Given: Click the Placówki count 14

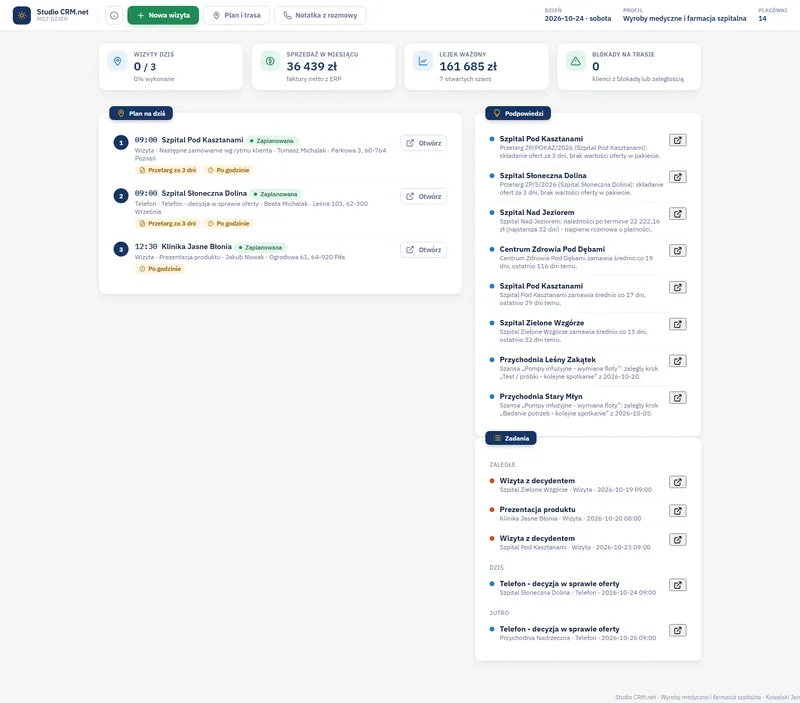Looking at the screenshot, I should point(762,18).
